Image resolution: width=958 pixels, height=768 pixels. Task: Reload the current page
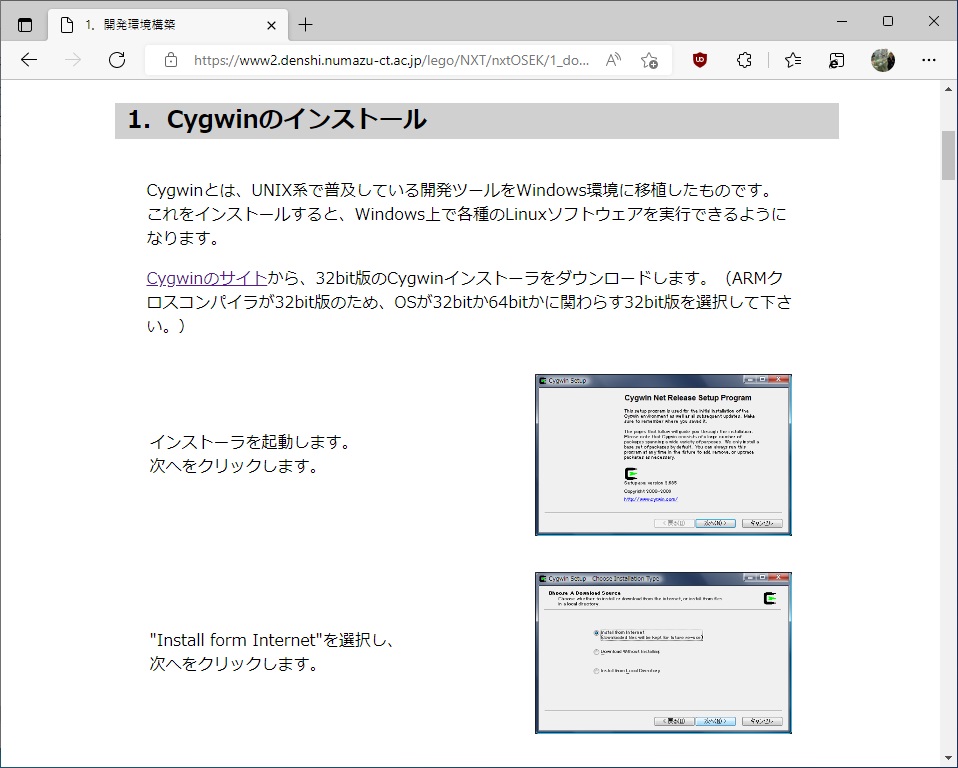point(117,60)
